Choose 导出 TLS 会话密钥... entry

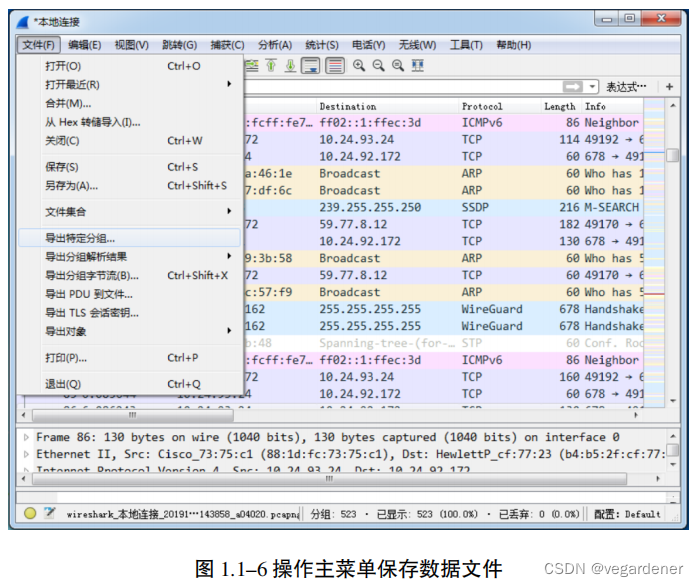click(x=130, y=312)
